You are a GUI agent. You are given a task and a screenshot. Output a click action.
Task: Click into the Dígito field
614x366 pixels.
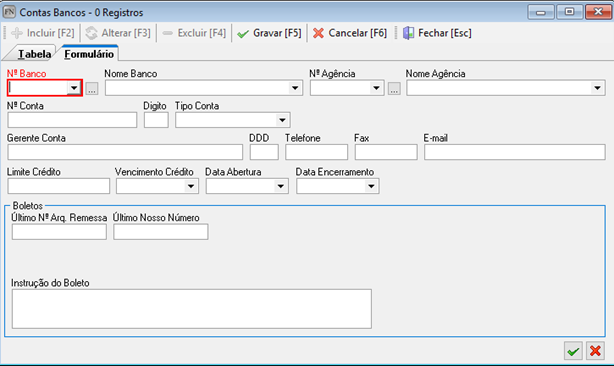point(156,120)
